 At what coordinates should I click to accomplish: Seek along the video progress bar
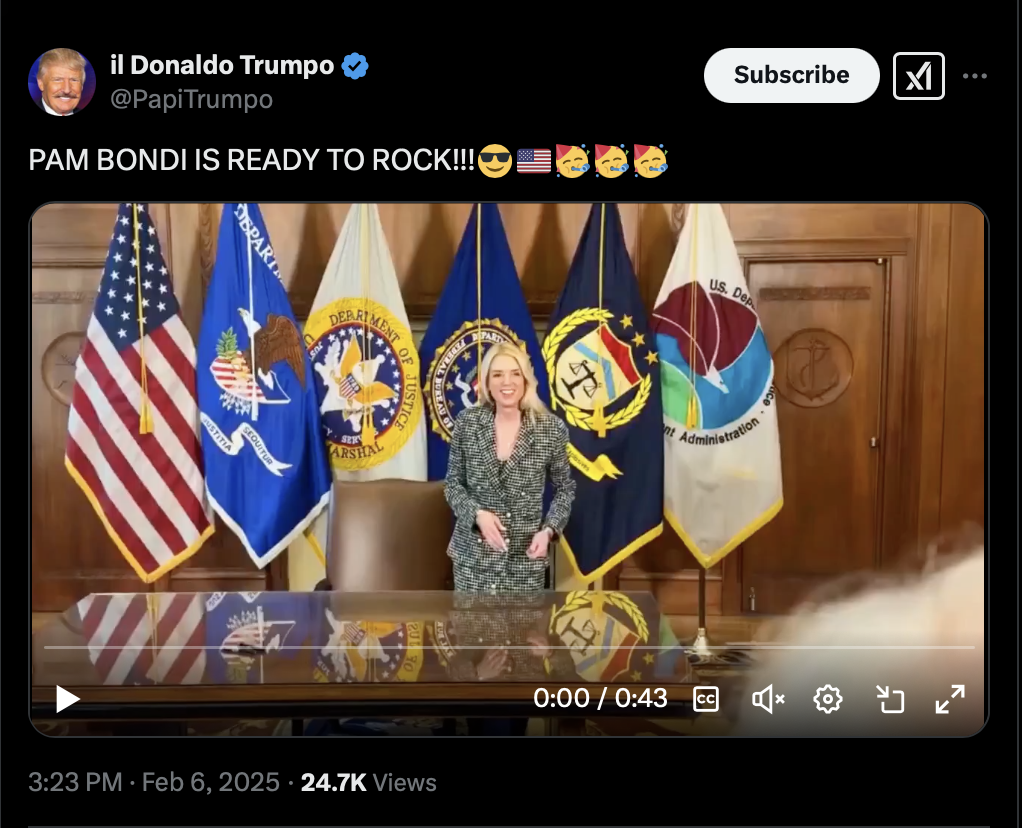pyautogui.click(x=509, y=647)
